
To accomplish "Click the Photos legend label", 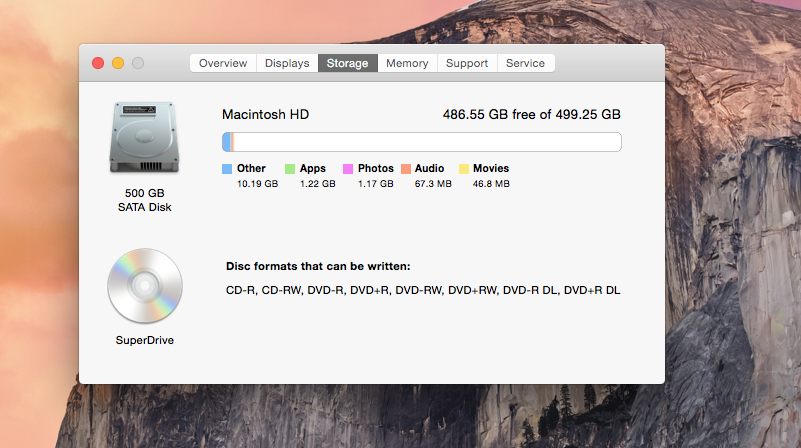I will pos(376,169).
